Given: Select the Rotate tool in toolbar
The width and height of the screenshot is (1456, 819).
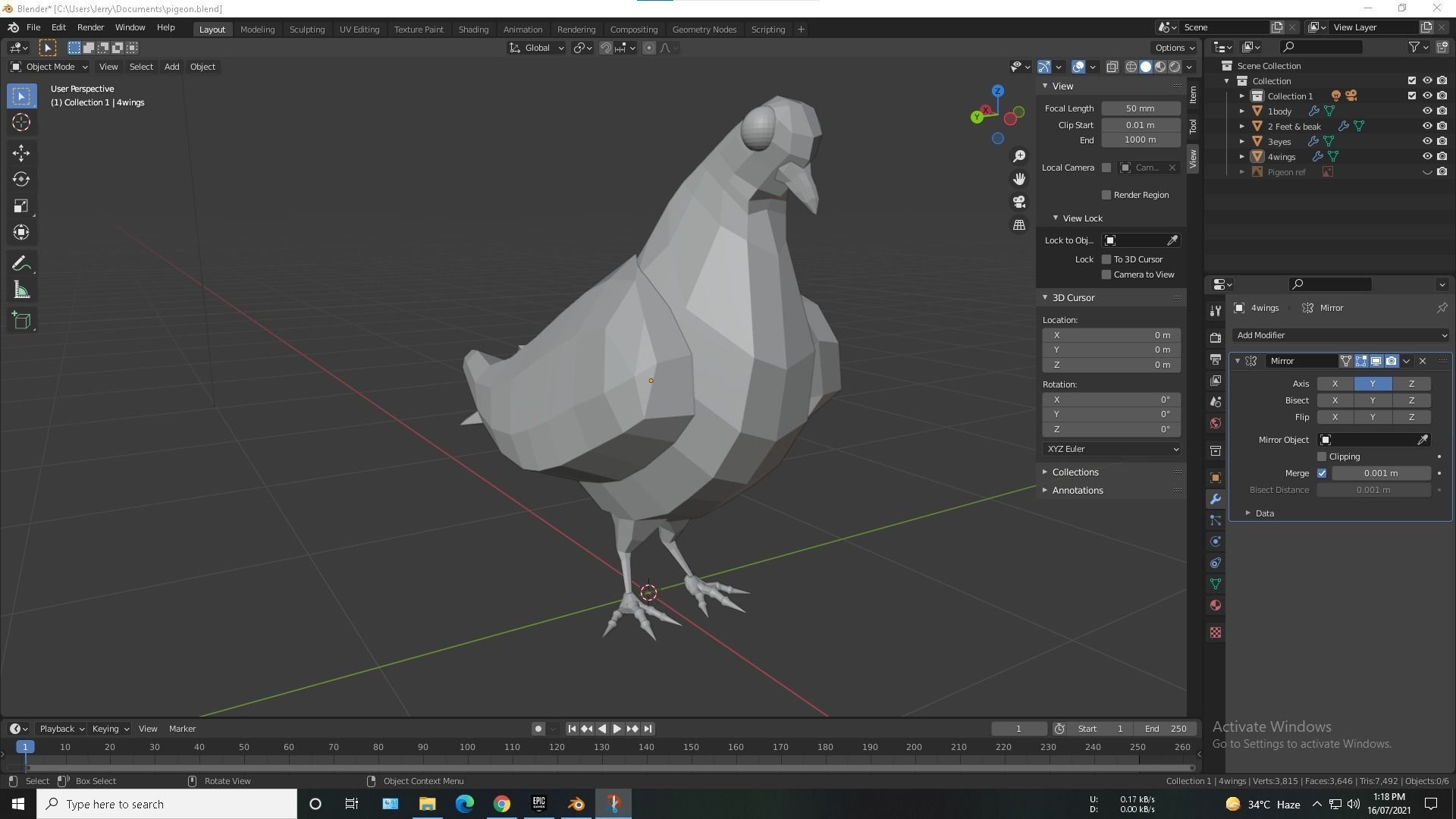Looking at the screenshot, I should 21,179.
